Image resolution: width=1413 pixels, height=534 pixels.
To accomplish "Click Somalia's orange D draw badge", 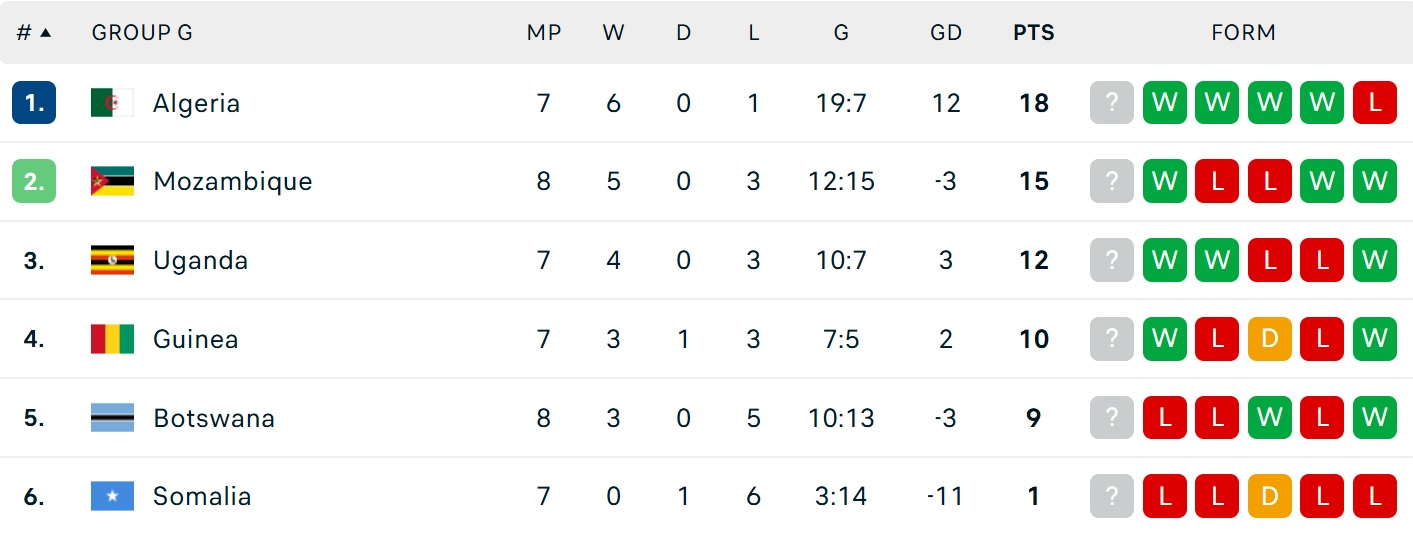I will coord(1270,496).
